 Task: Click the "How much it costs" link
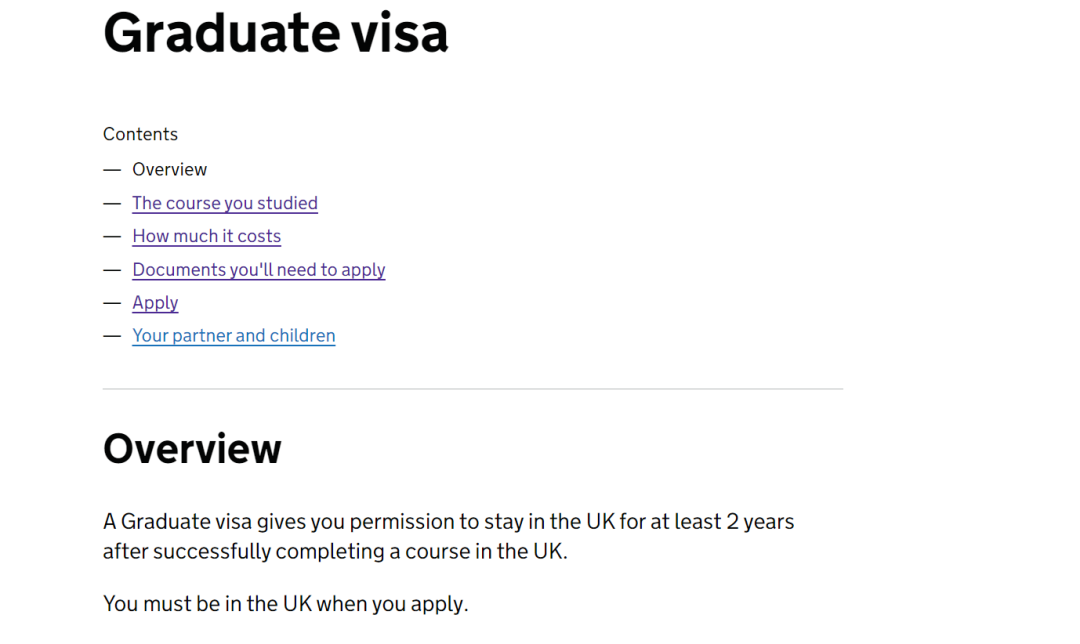206,236
